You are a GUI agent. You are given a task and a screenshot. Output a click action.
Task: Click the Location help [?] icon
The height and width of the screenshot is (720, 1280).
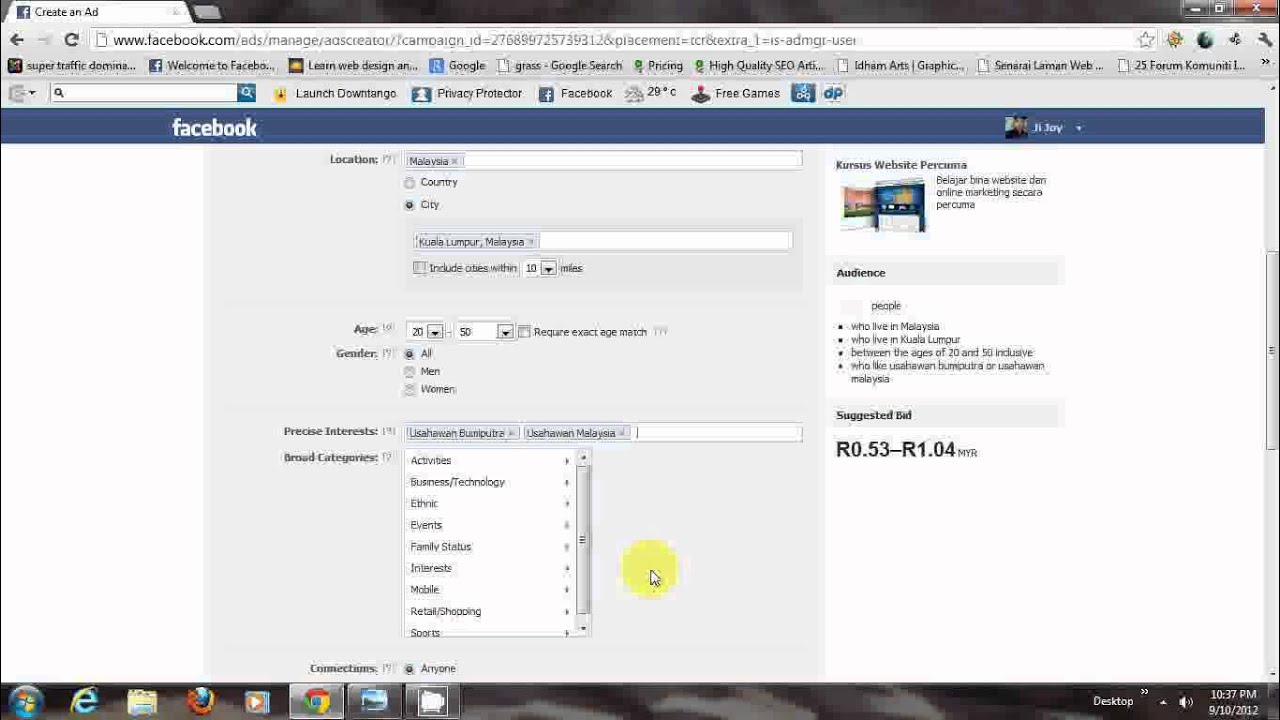(x=388, y=160)
